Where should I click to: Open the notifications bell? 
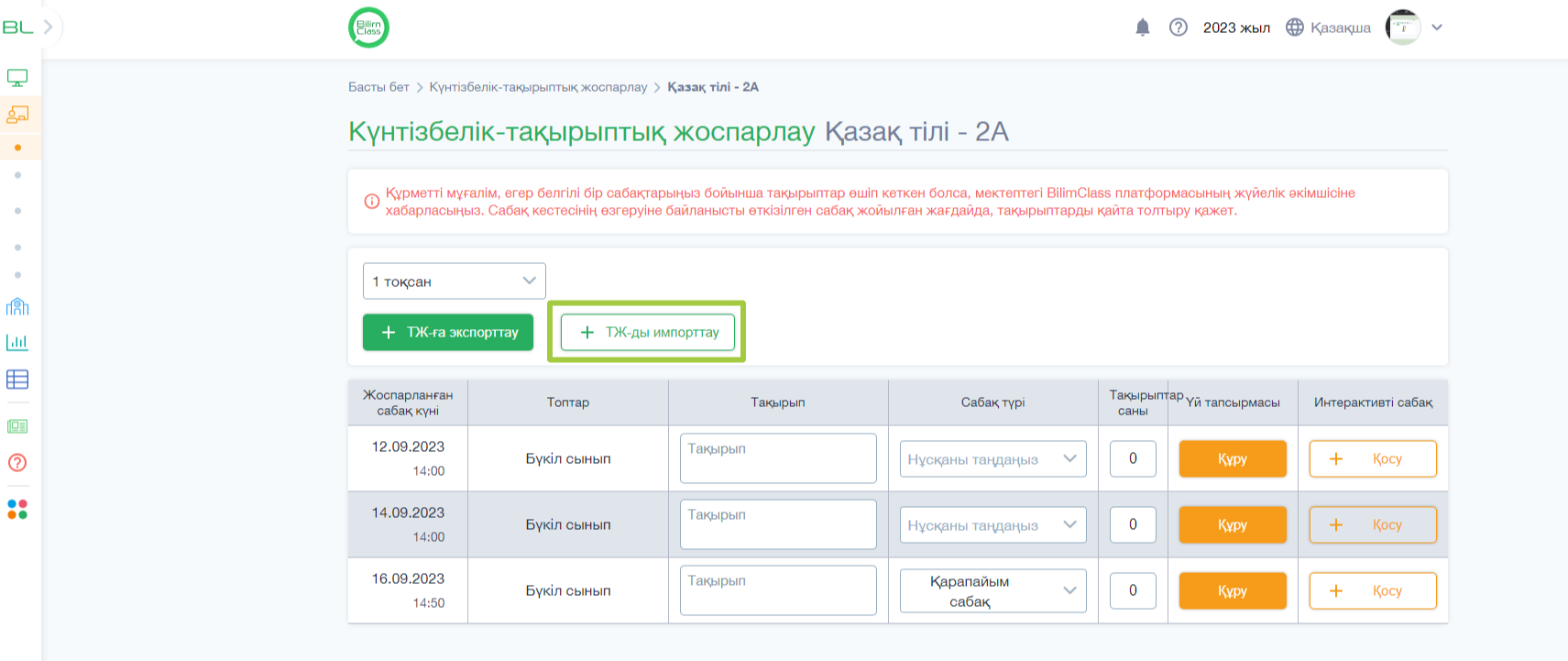click(x=1142, y=28)
